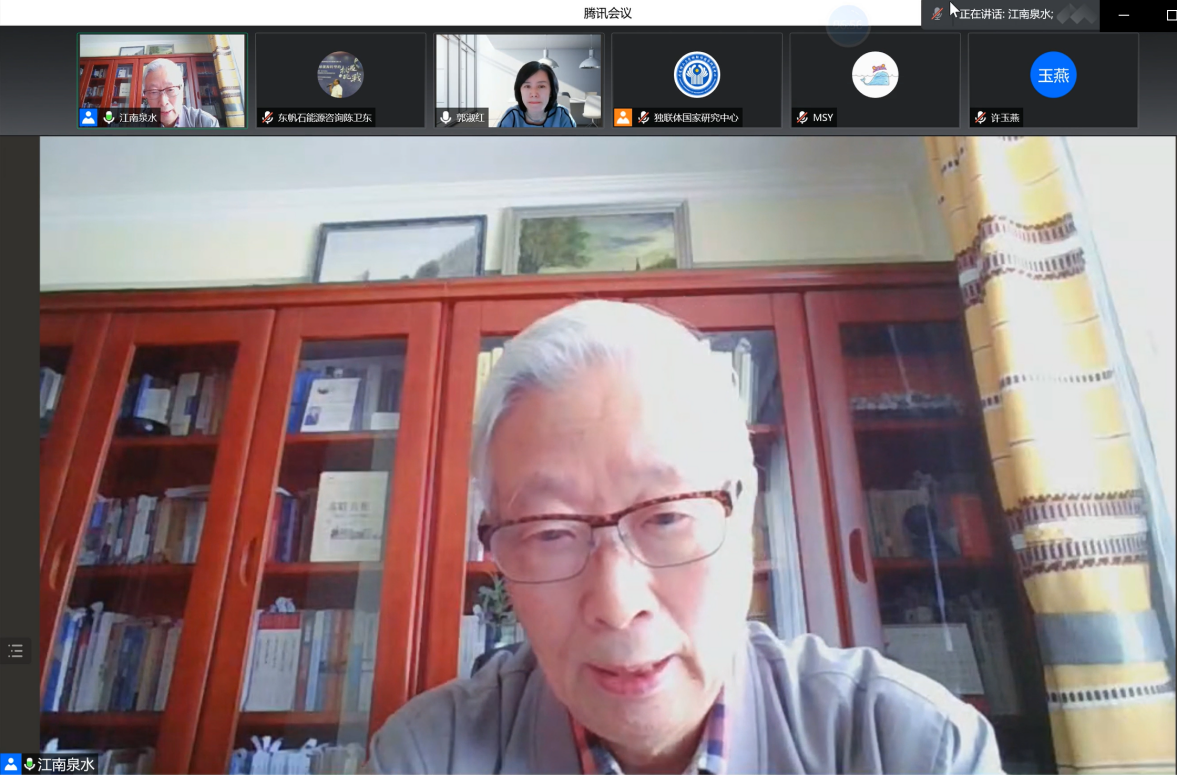Click the blue host icon on 江南泉水 thumbnail
The width and height of the screenshot is (1177, 775).
point(89,118)
